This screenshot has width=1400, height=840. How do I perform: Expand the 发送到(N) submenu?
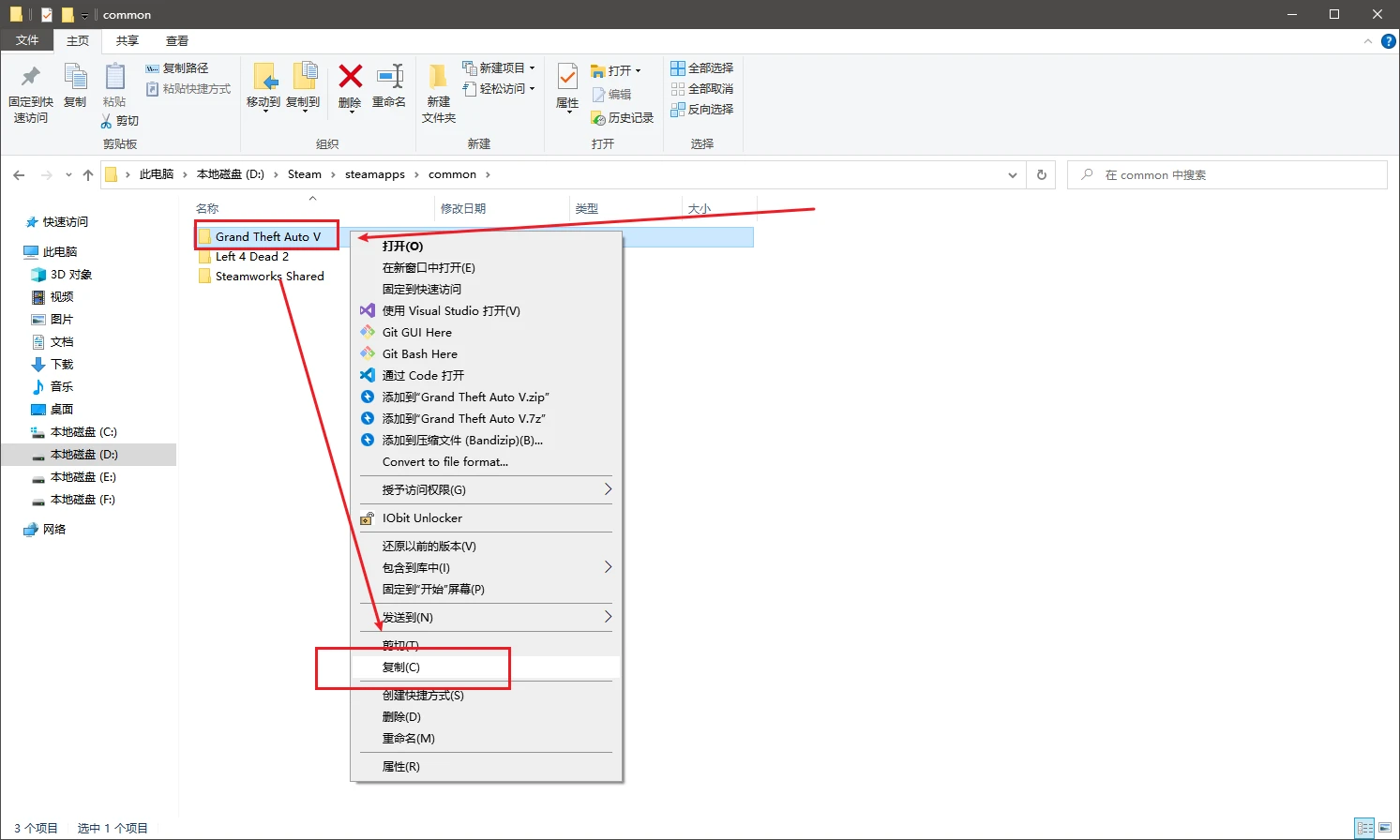click(x=486, y=618)
